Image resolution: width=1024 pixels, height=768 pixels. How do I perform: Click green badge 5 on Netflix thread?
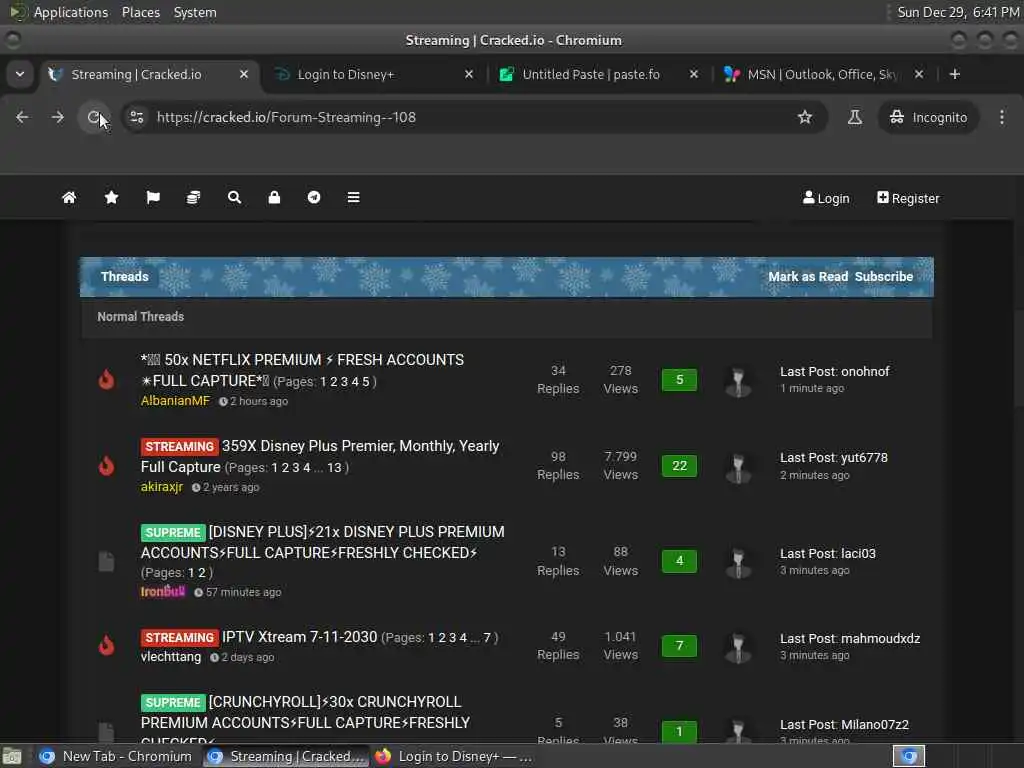point(679,379)
